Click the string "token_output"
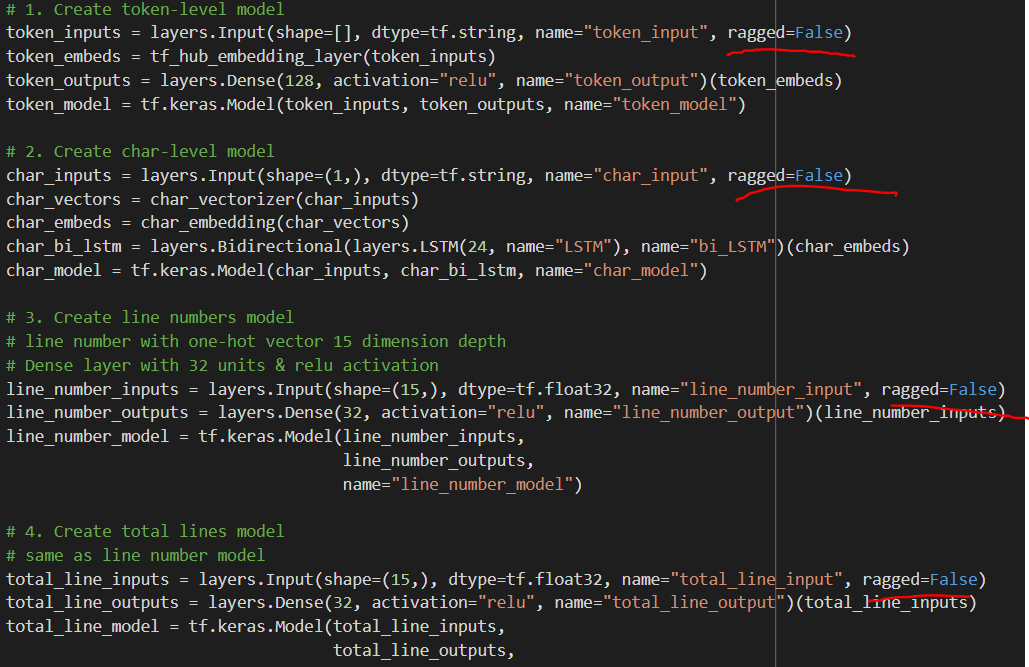1029x667 pixels. (635, 81)
